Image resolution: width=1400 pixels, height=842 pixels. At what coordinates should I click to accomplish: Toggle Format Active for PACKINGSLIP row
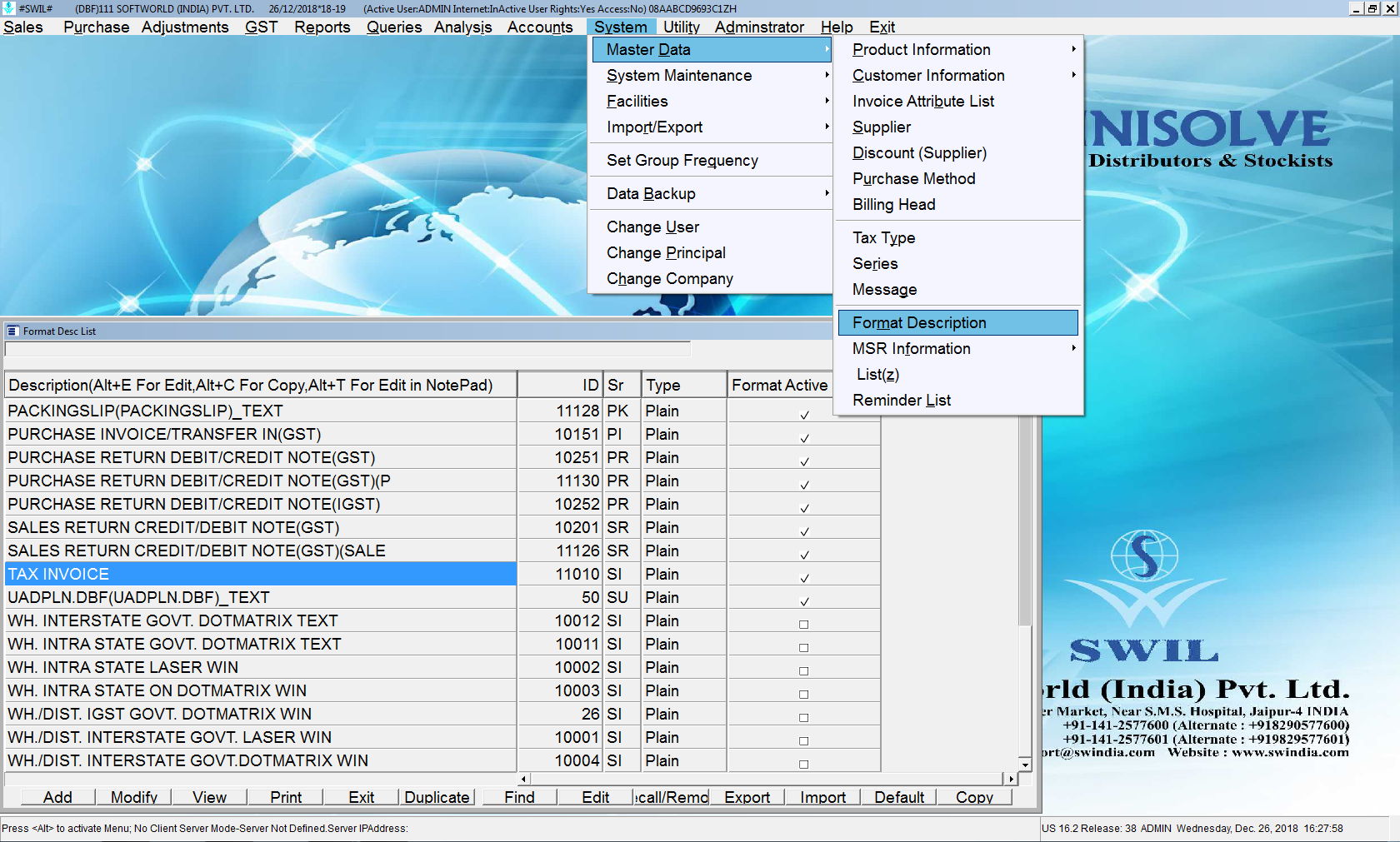pos(804,414)
